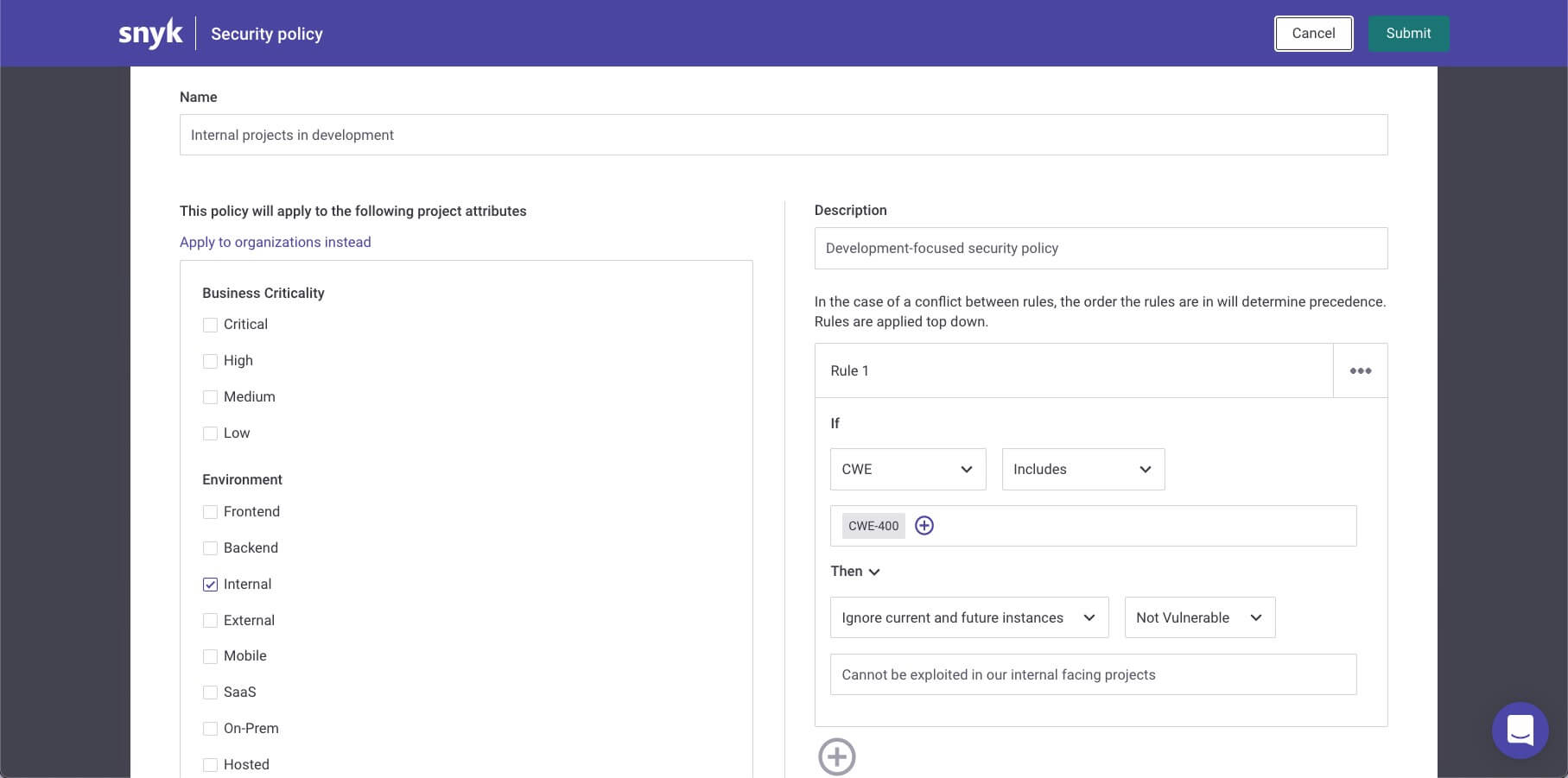Screen dimensions: 1568x778
Task: Select the On-Prem environment checkbox
Action: coord(210,729)
